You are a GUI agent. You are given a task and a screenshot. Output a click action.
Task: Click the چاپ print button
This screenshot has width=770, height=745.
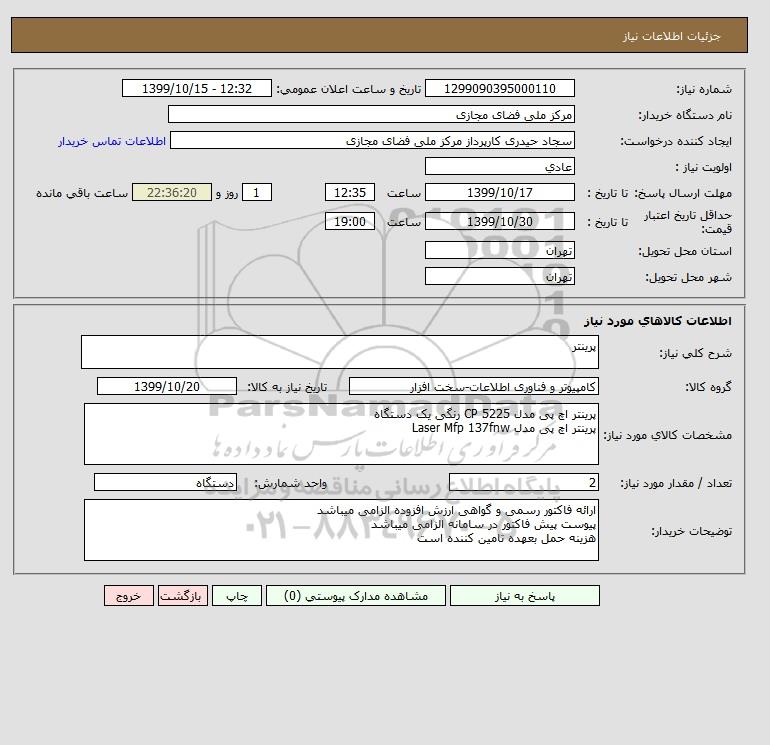coord(237,596)
